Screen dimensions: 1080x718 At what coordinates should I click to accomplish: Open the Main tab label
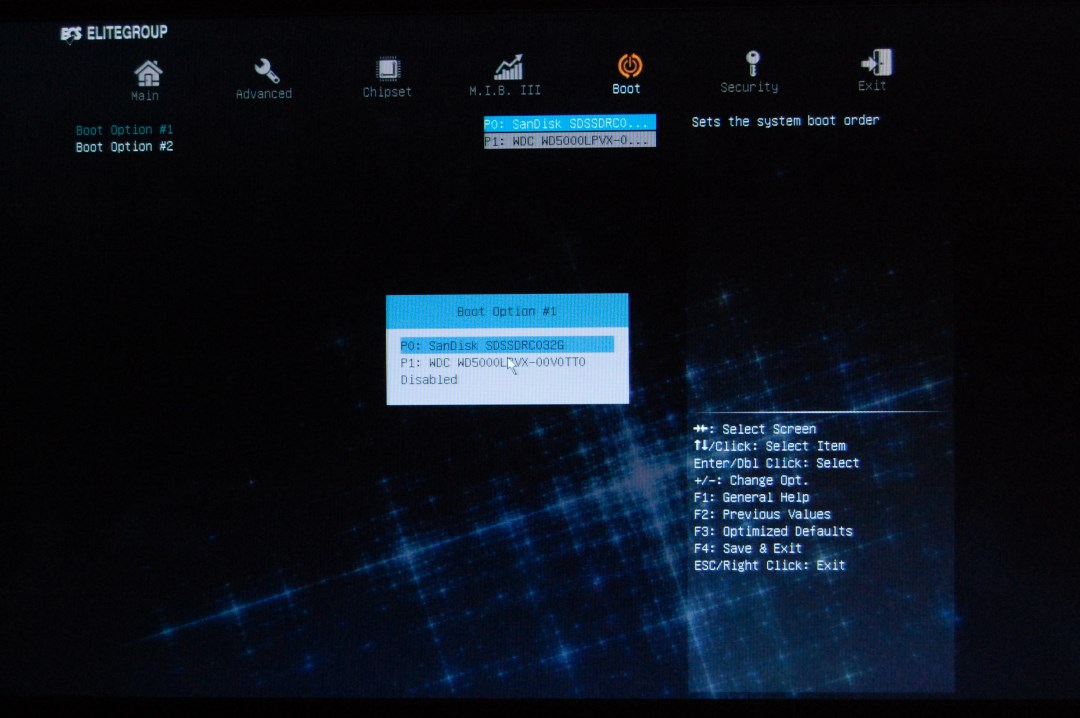click(145, 96)
